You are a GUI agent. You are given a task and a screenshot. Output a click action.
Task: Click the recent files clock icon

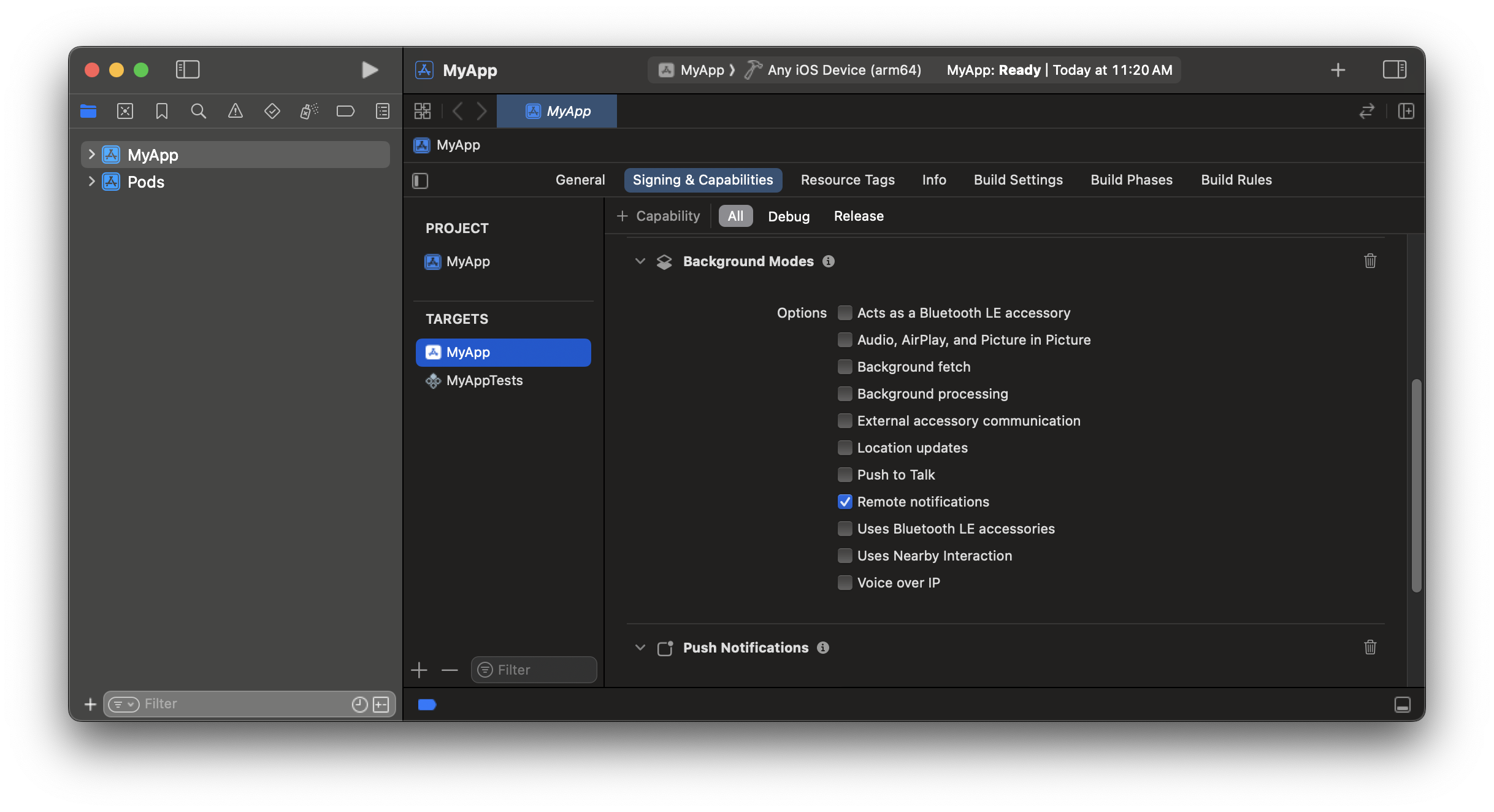click(360, 705)
